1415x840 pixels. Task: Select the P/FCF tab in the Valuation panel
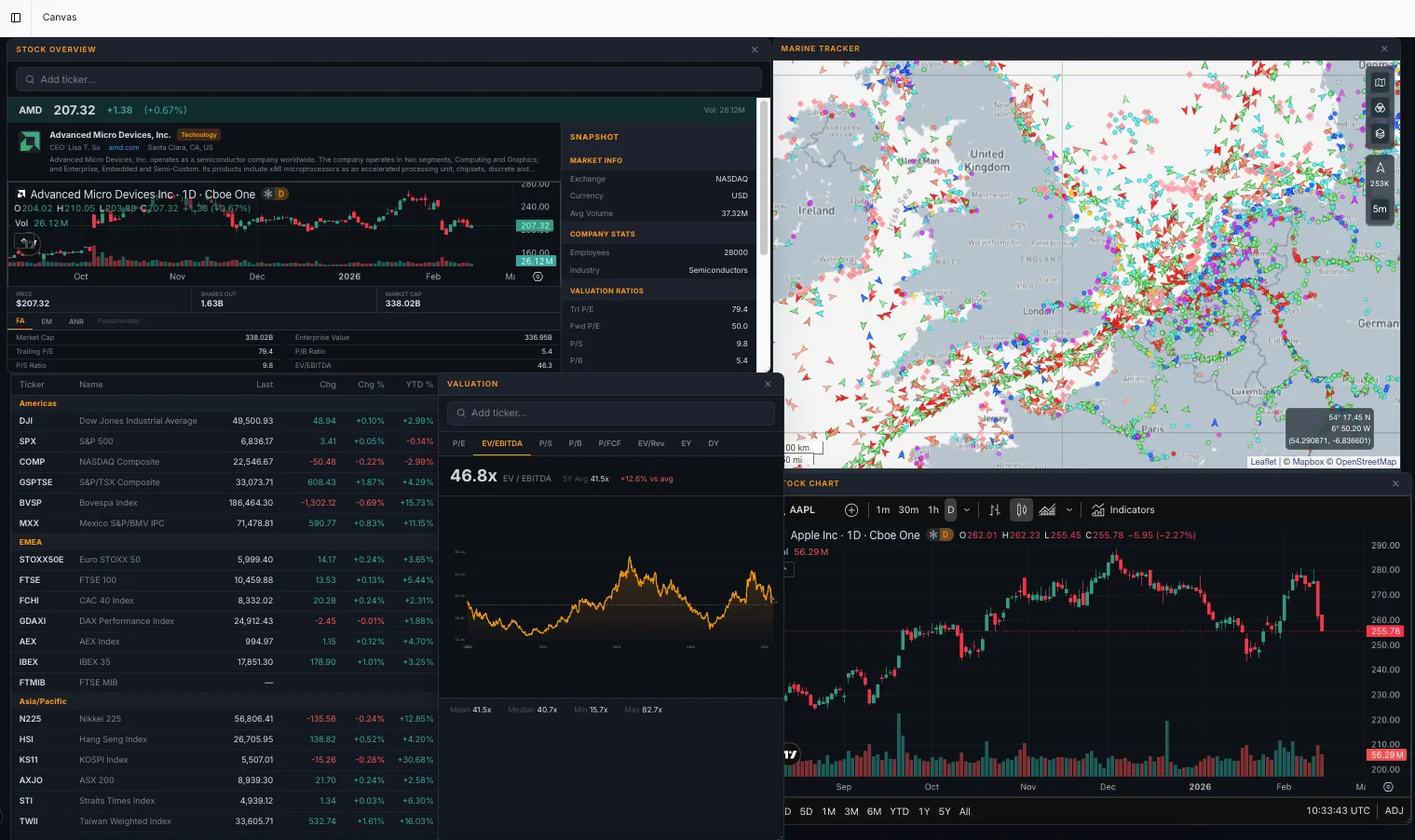[x=609, y=443]
